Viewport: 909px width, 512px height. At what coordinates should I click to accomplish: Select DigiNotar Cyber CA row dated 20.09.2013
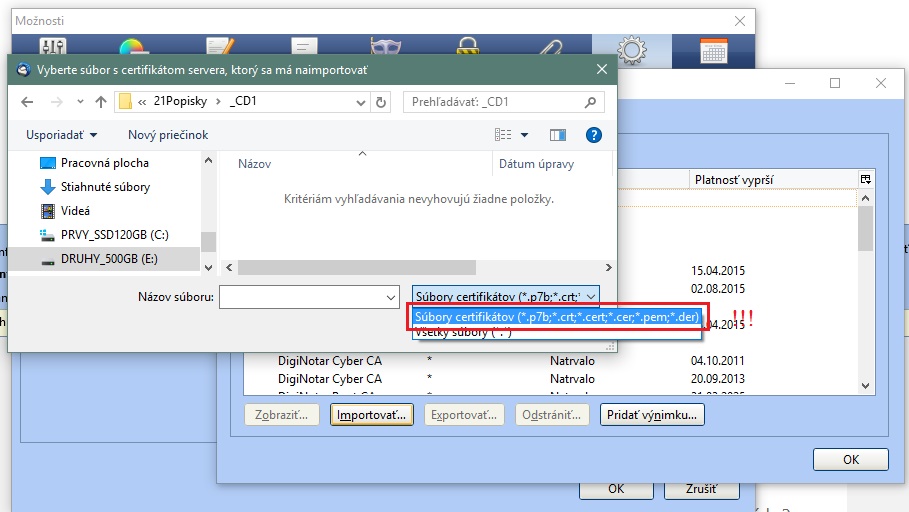(550, 379)
